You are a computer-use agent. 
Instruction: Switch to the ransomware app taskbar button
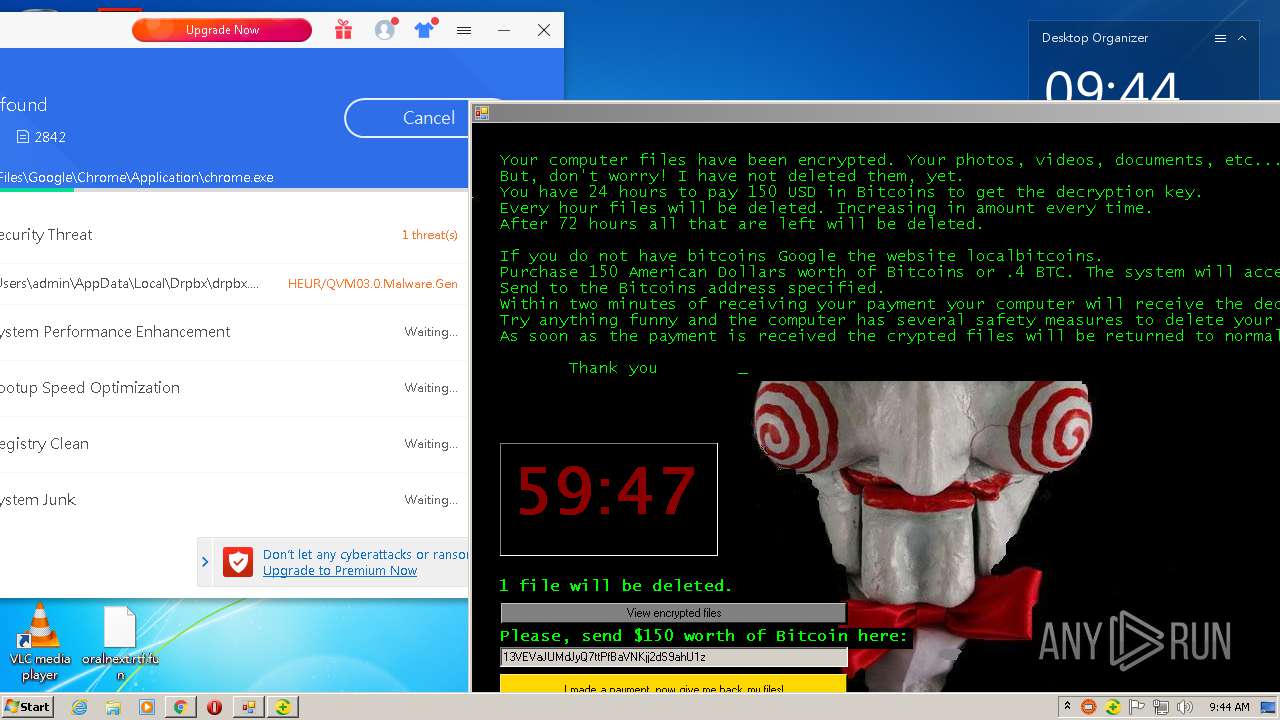pos(248,707)
